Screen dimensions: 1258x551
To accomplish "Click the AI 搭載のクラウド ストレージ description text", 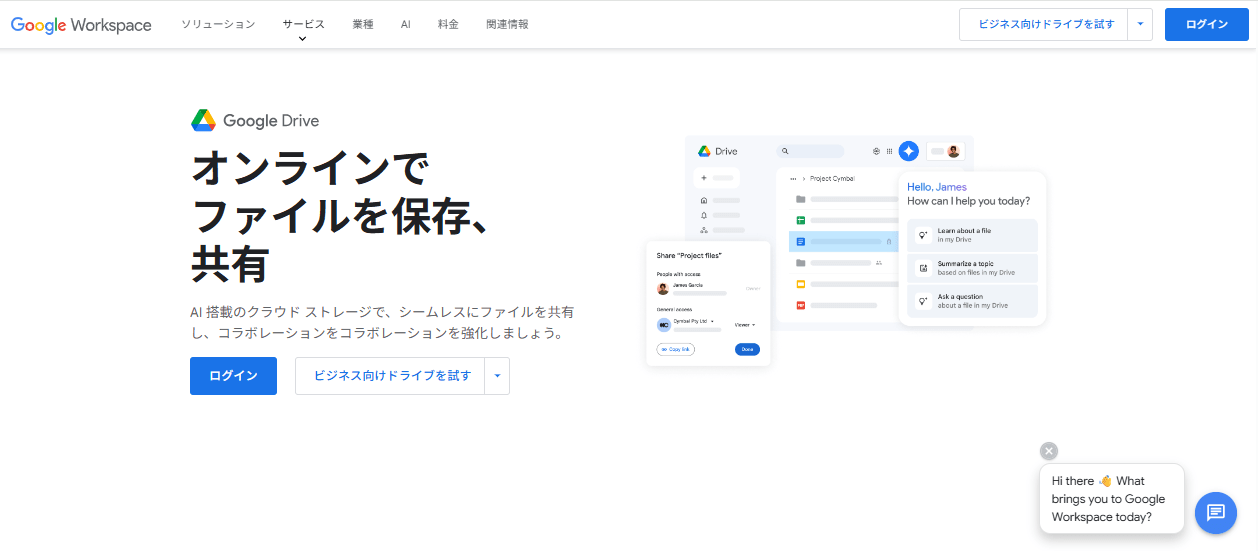I will pyautogui.click(x=382, y=322).
